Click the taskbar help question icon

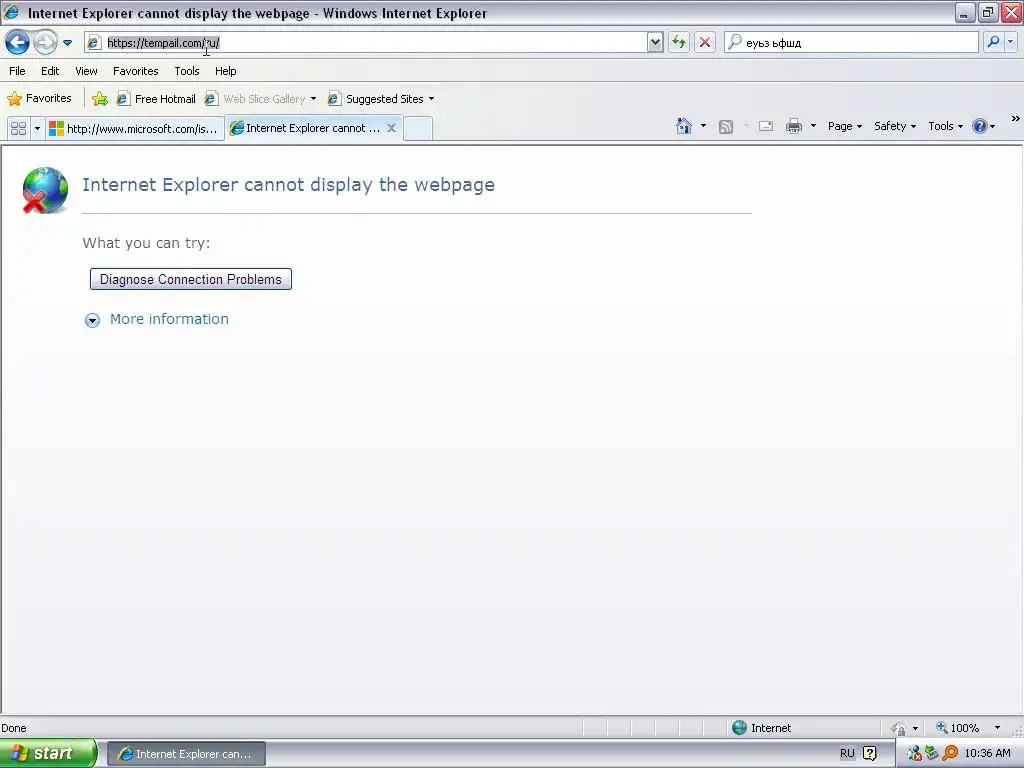pos(869,754)
